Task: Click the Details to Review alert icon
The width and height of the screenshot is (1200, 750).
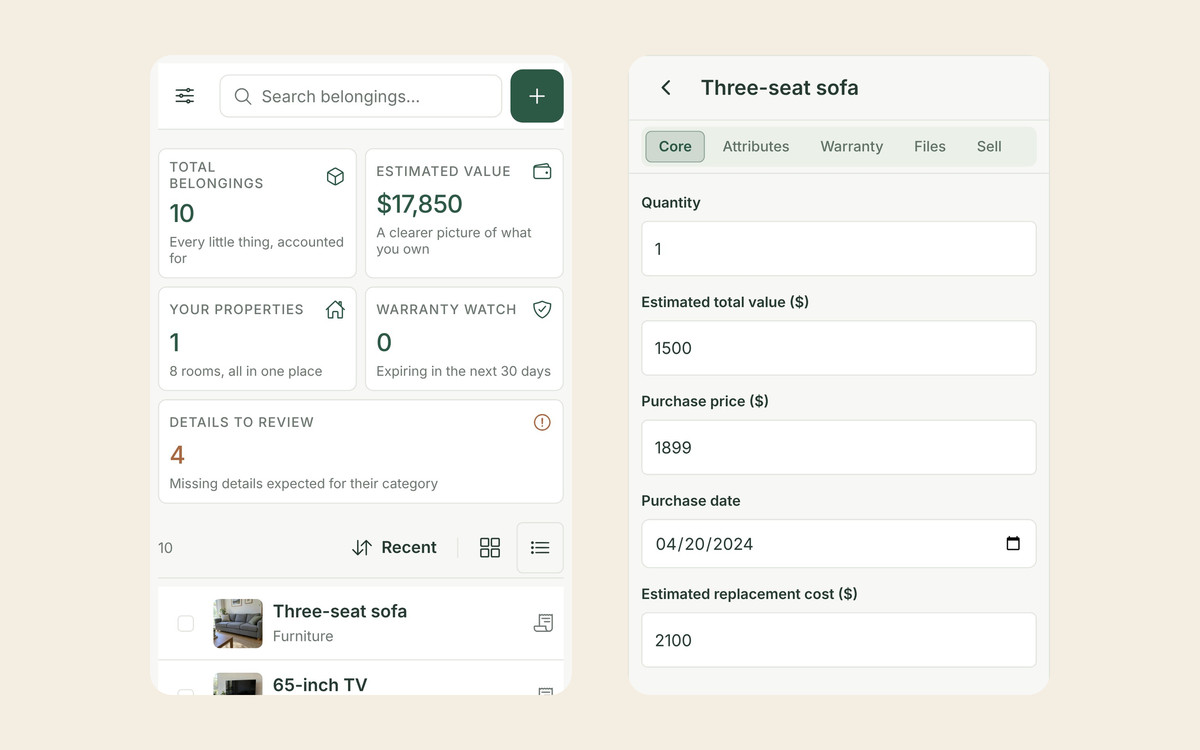Action: (x=542, y=422)
